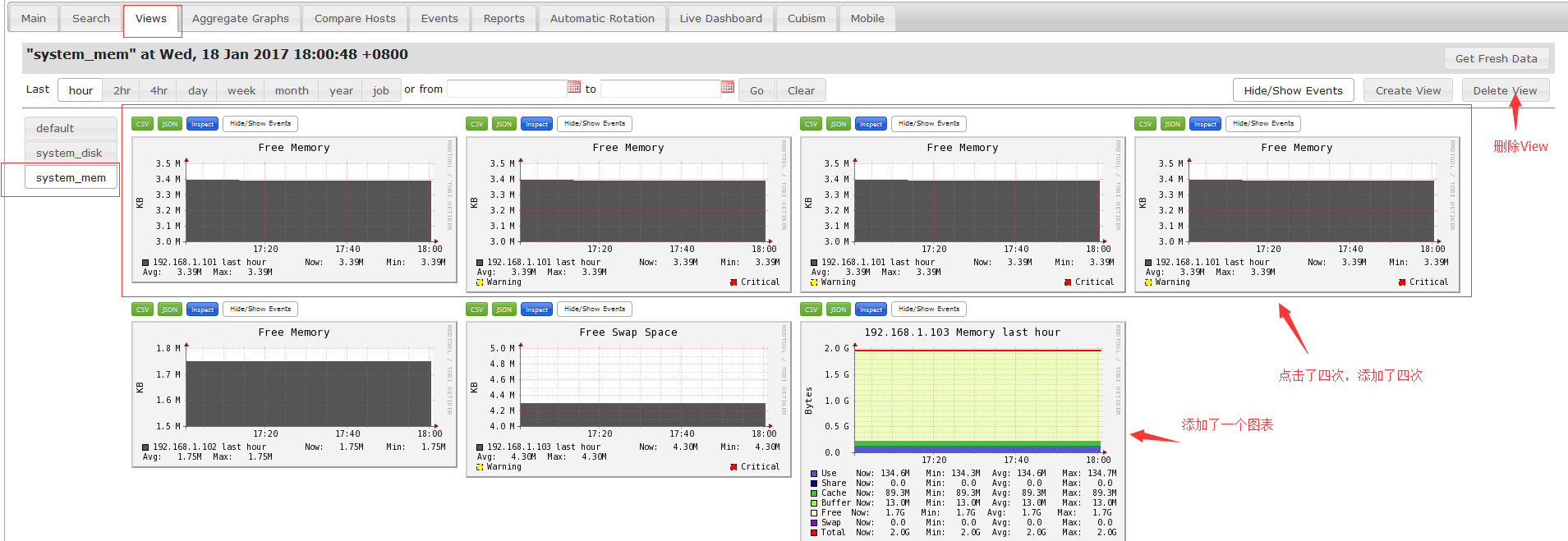The width and height of the screenshot is (1568, 541).
Task: Toggle the top-right Hide/Show Events button
Action: tap(1293, 90)
